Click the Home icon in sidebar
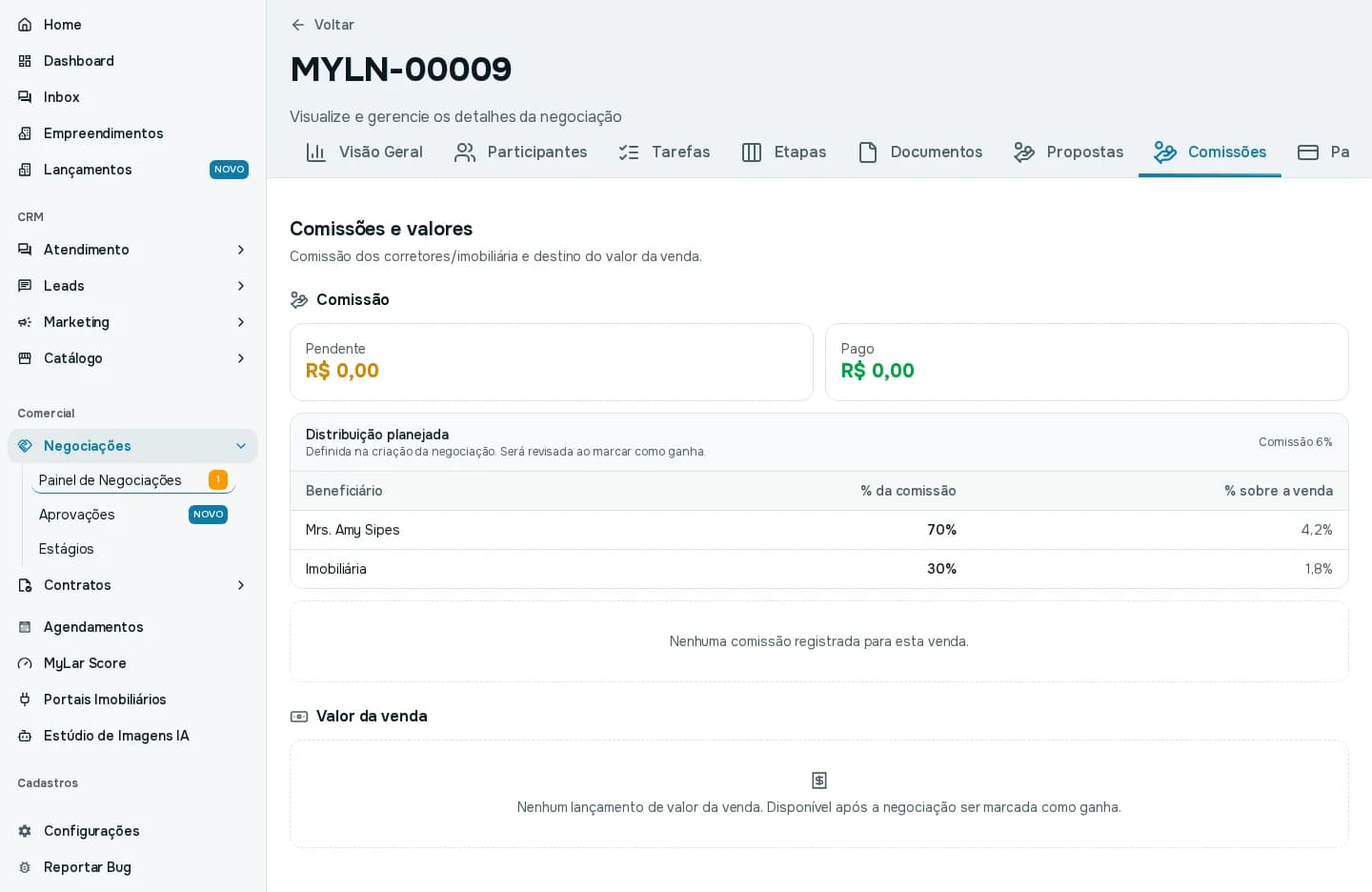The height and width of the screenshot is (892, 1372). pos(25,25)
